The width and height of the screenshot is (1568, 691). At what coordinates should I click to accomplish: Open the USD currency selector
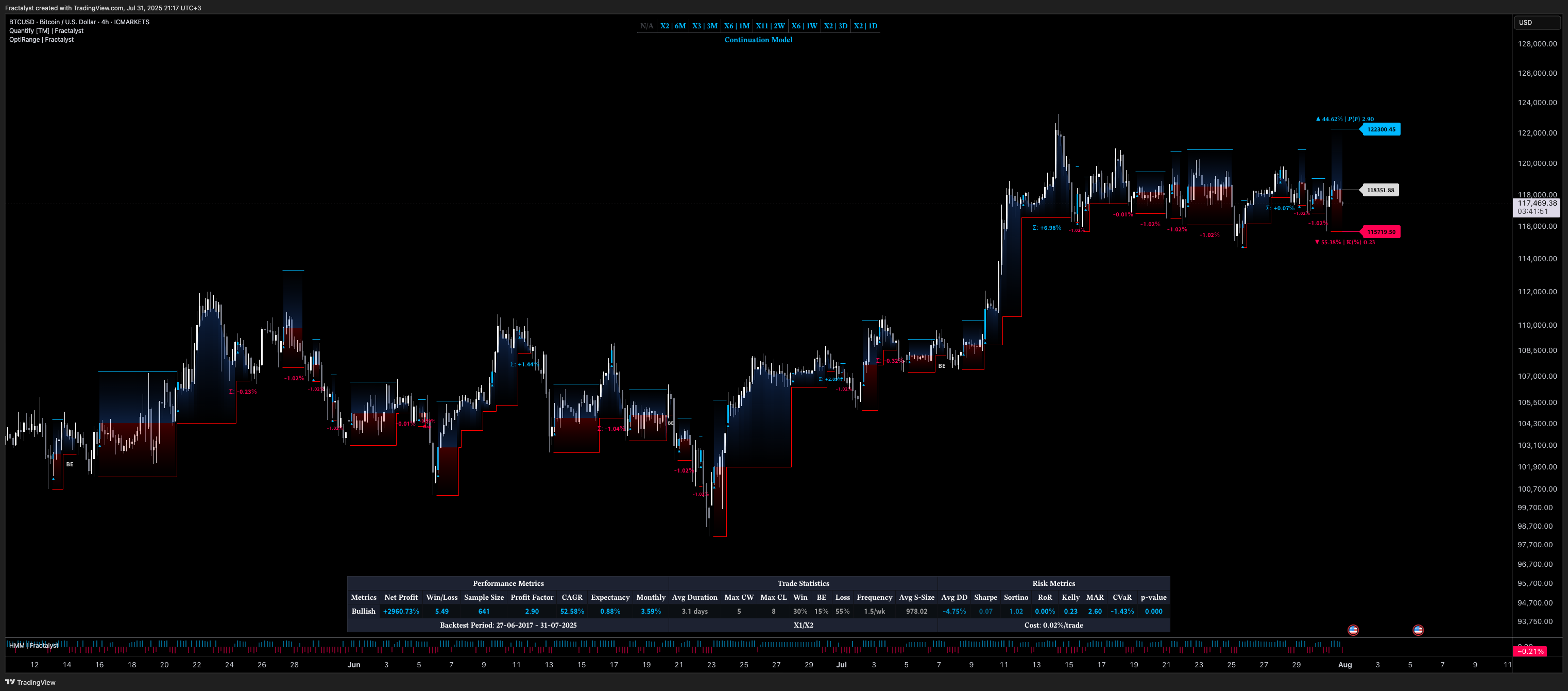point(1537,23)
